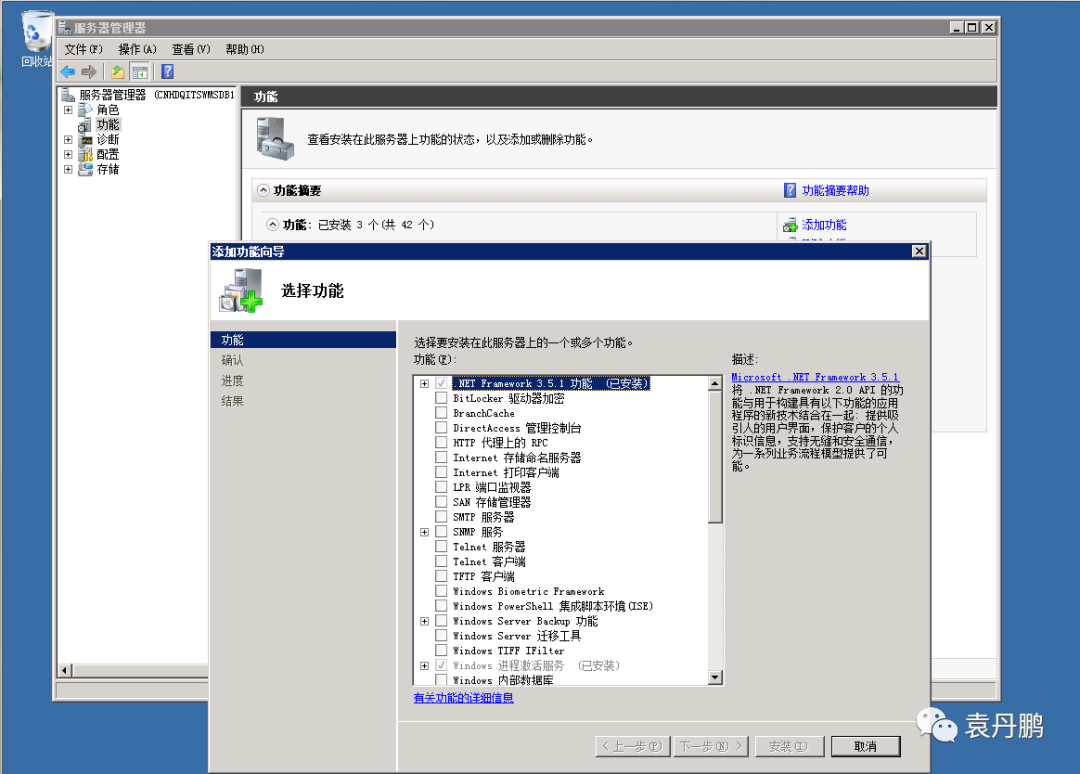
Task: Open the 操作(A) menu
Action: tap(137, 49)
